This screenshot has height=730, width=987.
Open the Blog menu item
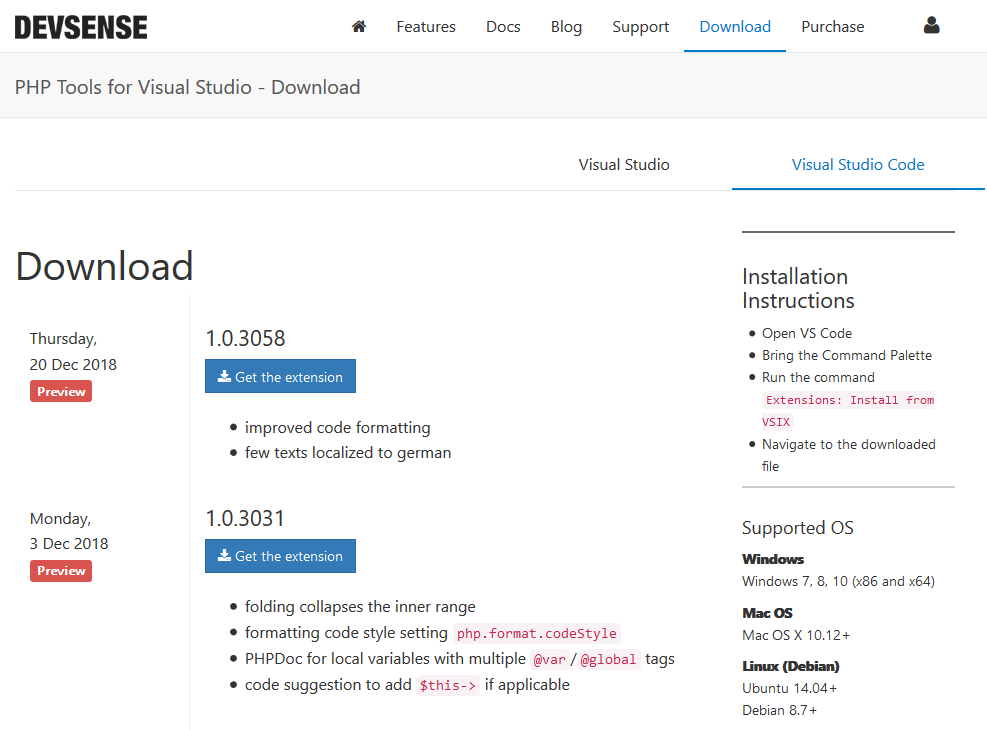click(566, 26)
